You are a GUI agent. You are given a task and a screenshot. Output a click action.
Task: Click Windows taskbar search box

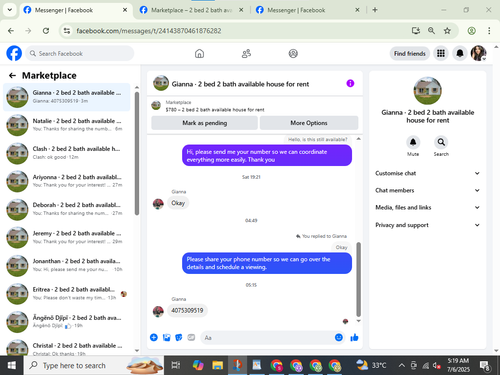[x=94, y=366]
